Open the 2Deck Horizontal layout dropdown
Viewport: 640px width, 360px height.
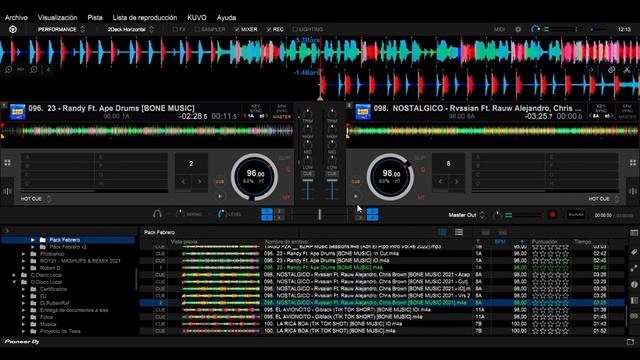tap(131, 29)
